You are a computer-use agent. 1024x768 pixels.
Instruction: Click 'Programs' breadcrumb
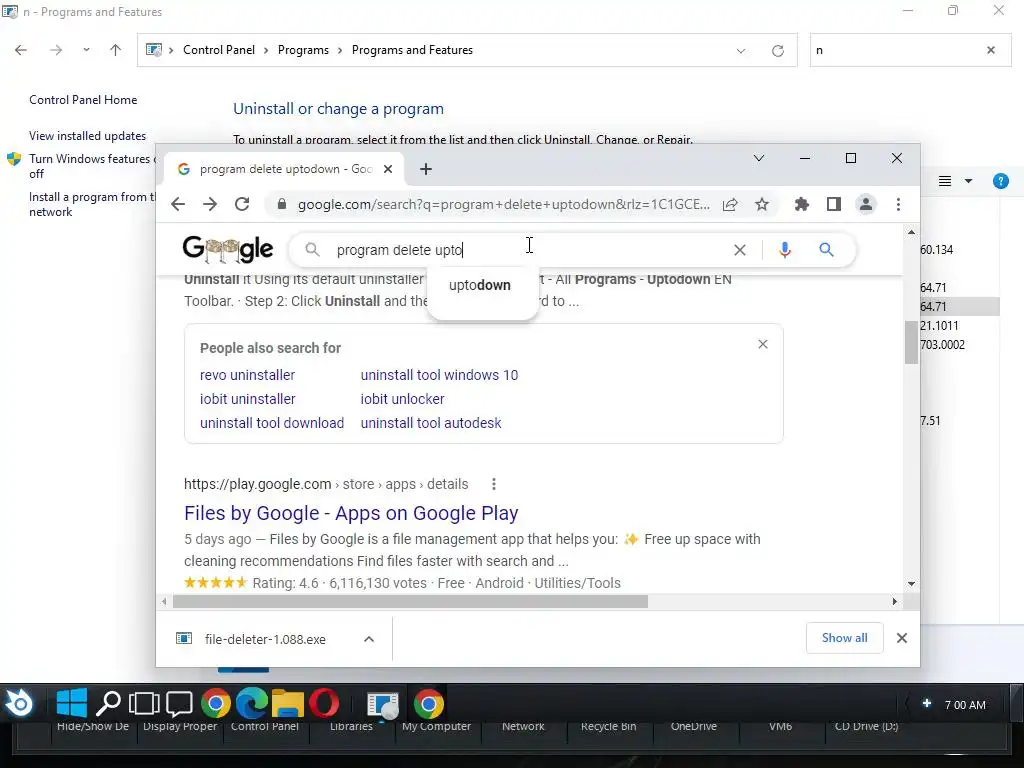coord(303,50)
